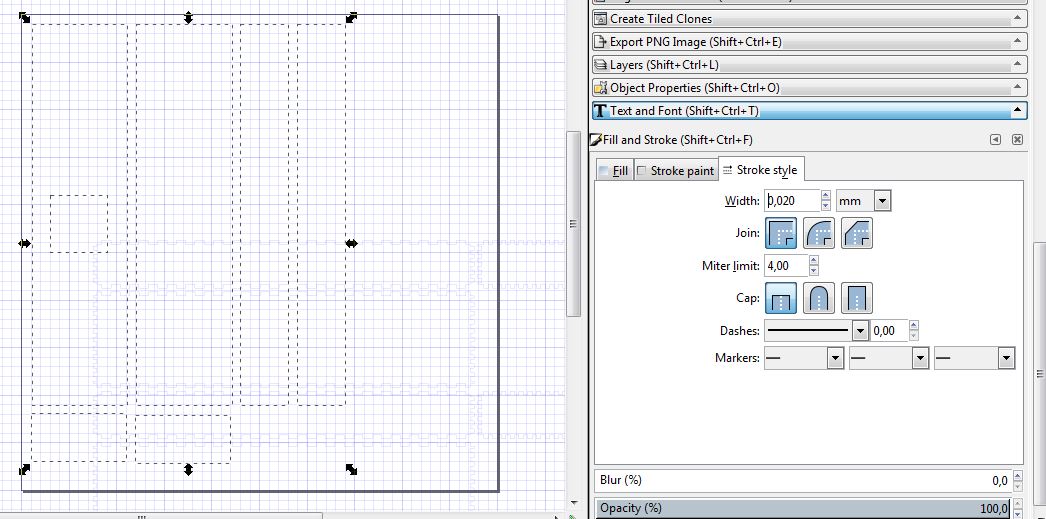Click the top-left corner scale handle
Viewport: 1046px width, 519px height.
tap(25, 17)
